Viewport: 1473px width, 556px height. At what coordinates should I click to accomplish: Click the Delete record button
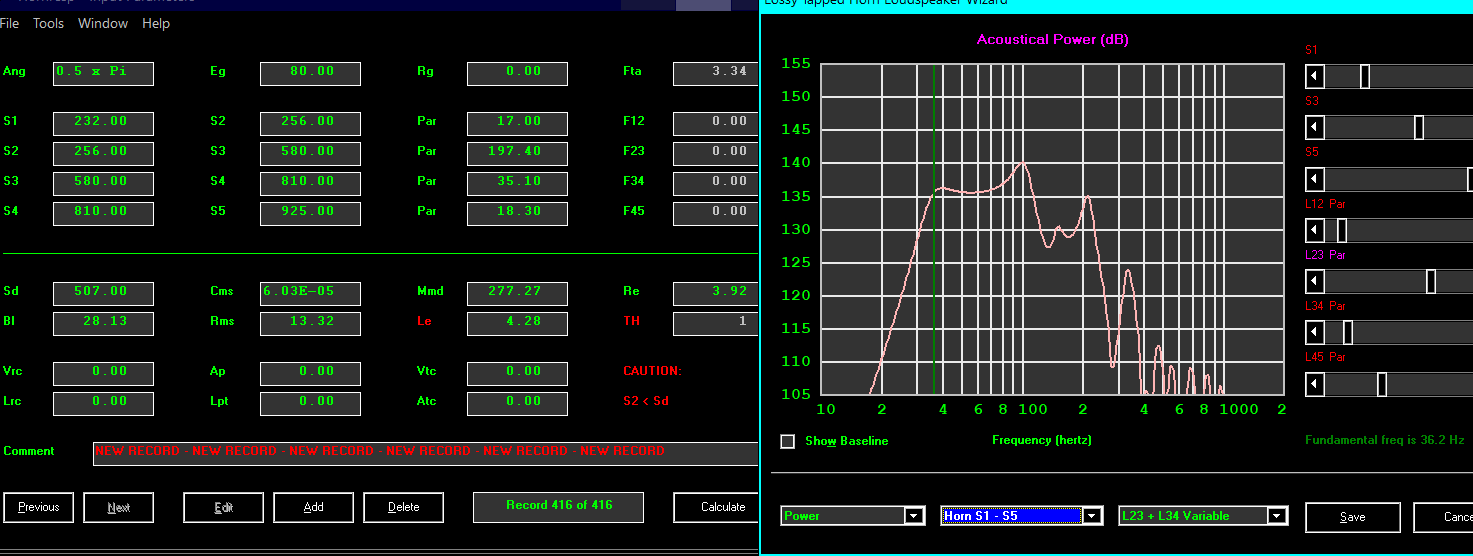coord(403,507)
